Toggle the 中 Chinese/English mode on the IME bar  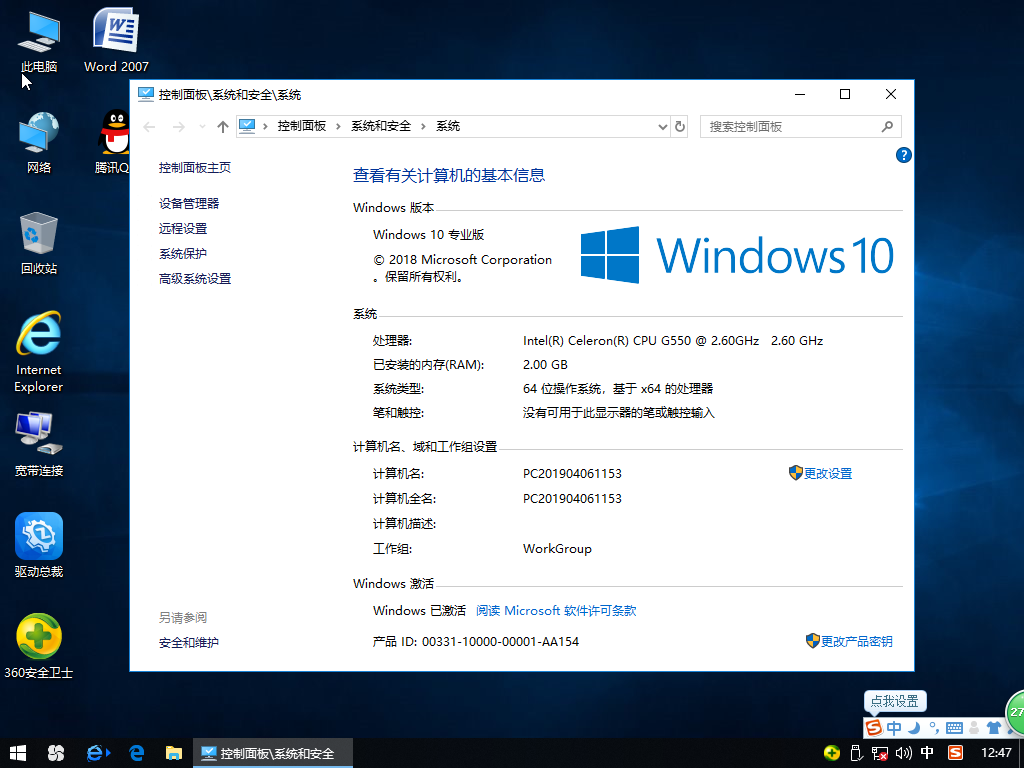tap(894, 727)
